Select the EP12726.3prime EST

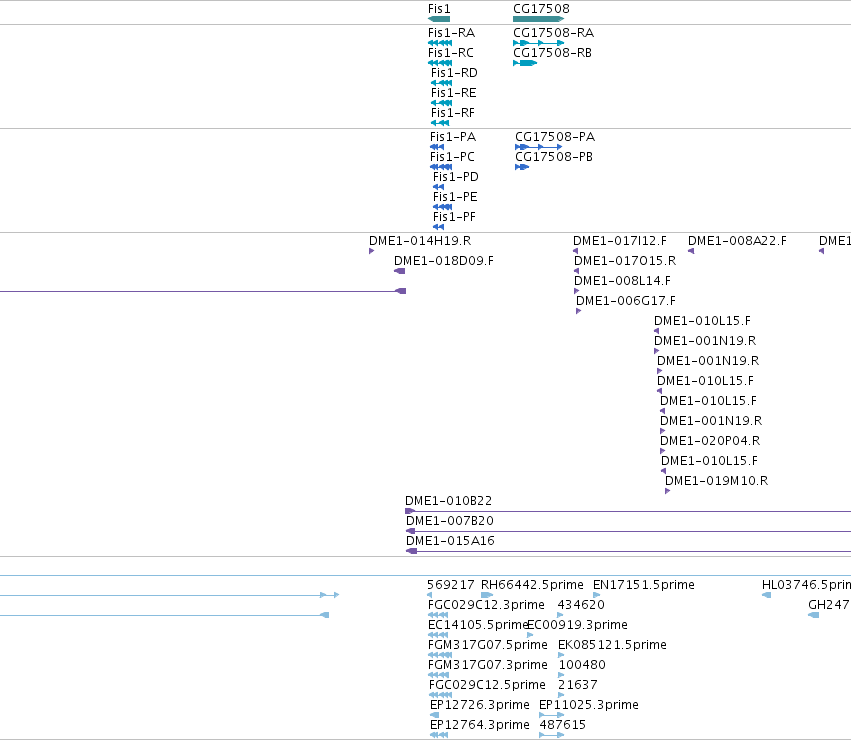tap(434, 716)
